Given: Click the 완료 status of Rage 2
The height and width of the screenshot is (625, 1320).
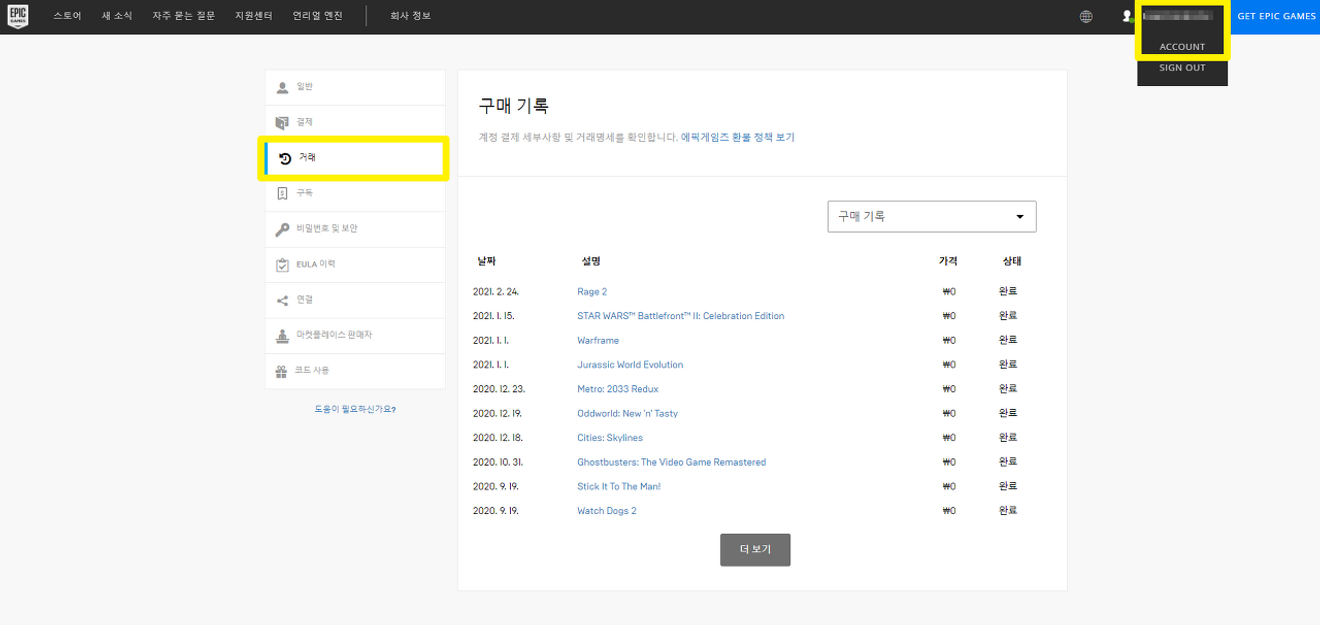Looking at the screenshot, I should coord(1008,291).
